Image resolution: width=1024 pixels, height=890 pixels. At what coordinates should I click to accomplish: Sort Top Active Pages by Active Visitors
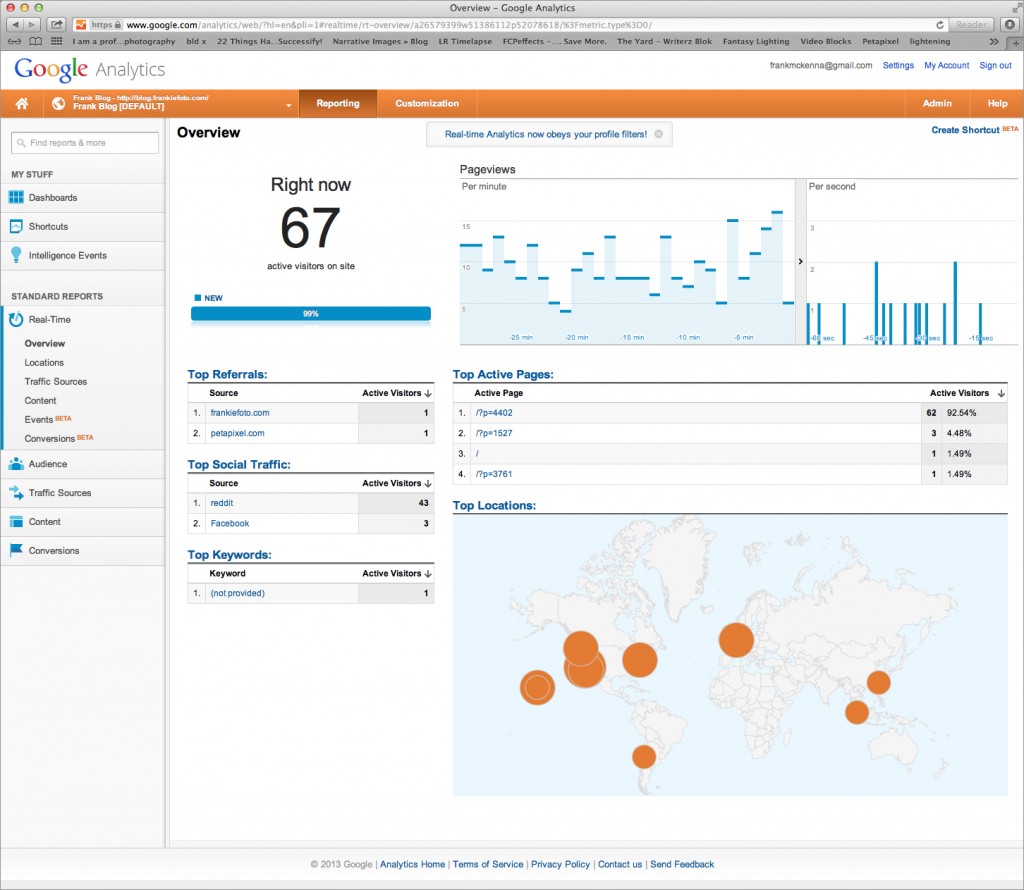(967, 393)
